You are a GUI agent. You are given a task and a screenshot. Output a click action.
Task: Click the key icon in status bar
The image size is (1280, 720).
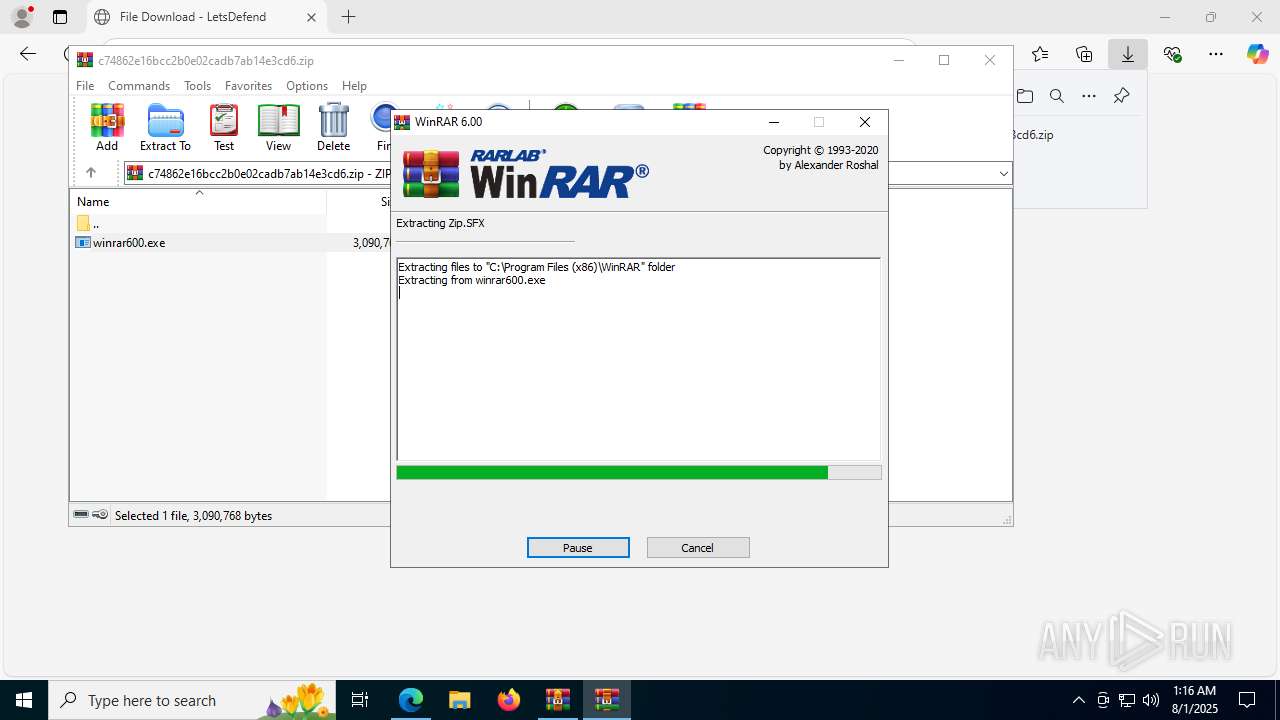pyautogui.click(x=100, y=515)
